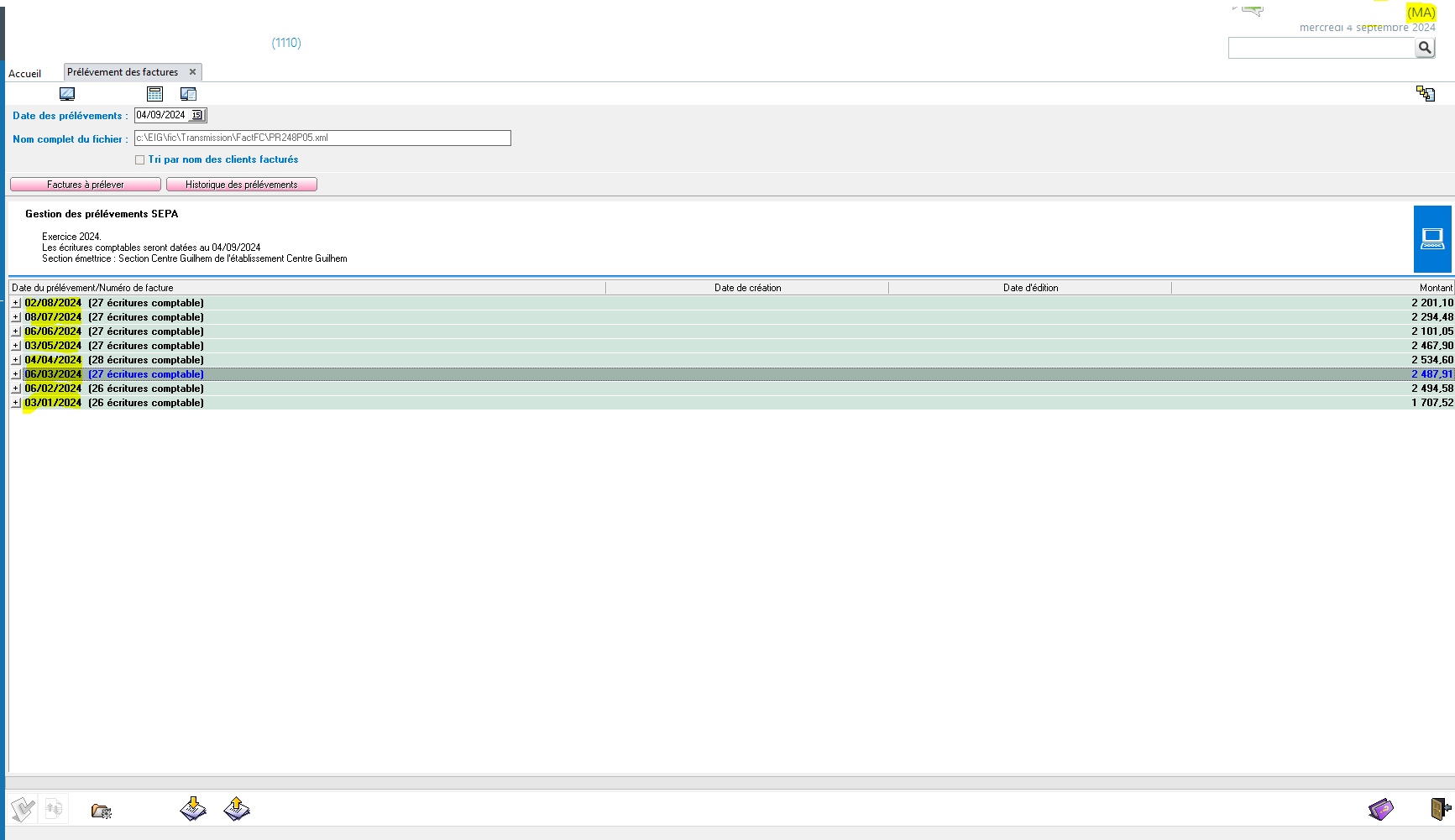Click the single monitor icon in toolbar
1455x840 pixels.
click(67, 94)
